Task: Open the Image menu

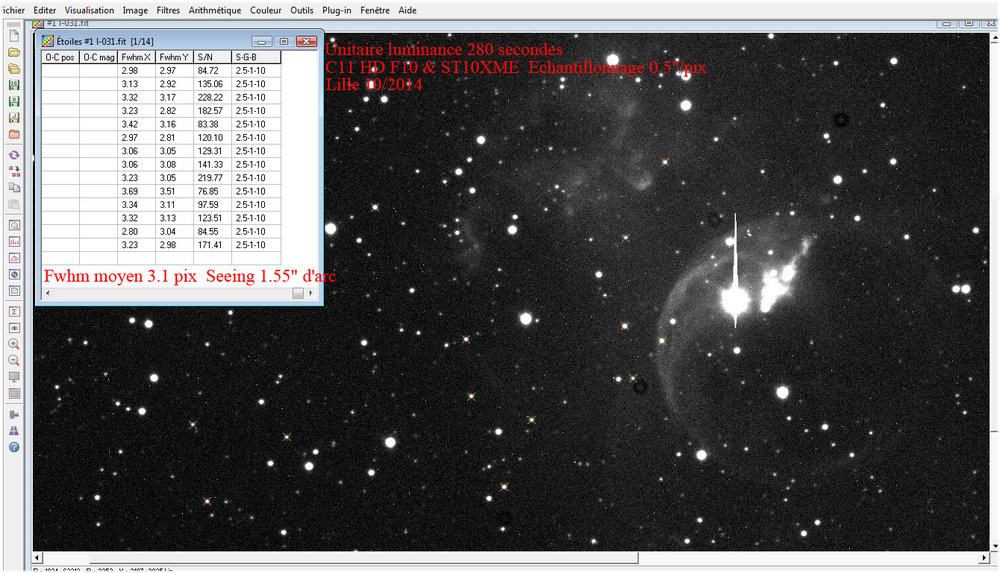Action: tap(135, 10)
